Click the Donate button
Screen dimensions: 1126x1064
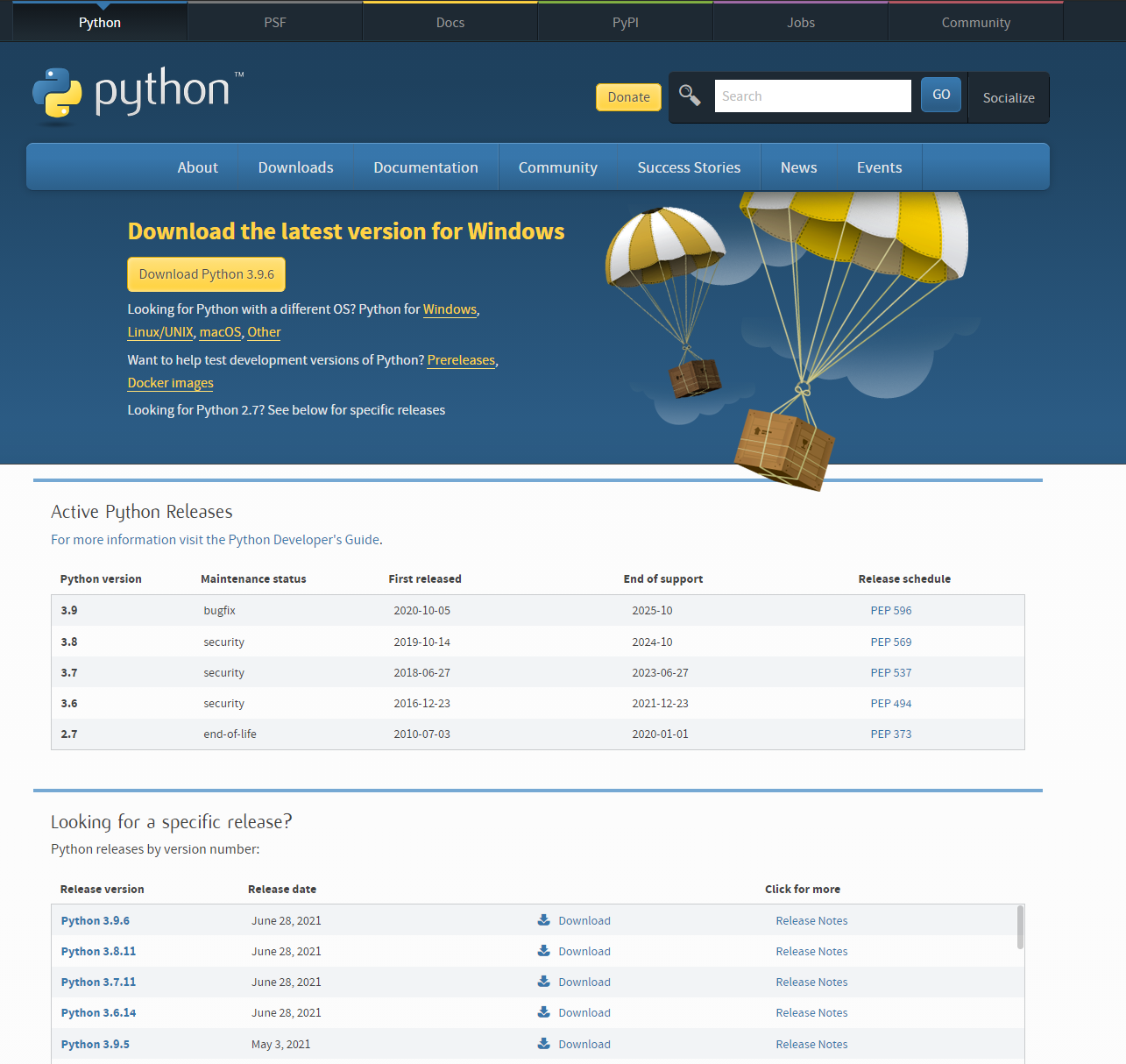click(629, 97)
